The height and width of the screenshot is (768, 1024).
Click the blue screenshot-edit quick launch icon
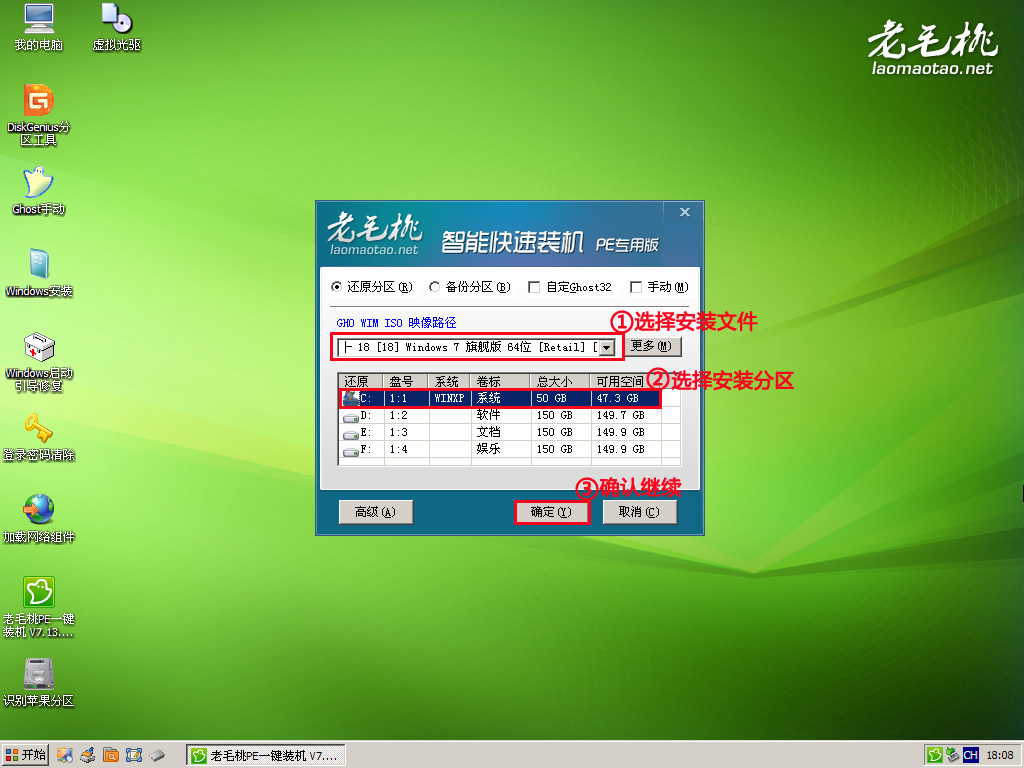tap(134, 756)
